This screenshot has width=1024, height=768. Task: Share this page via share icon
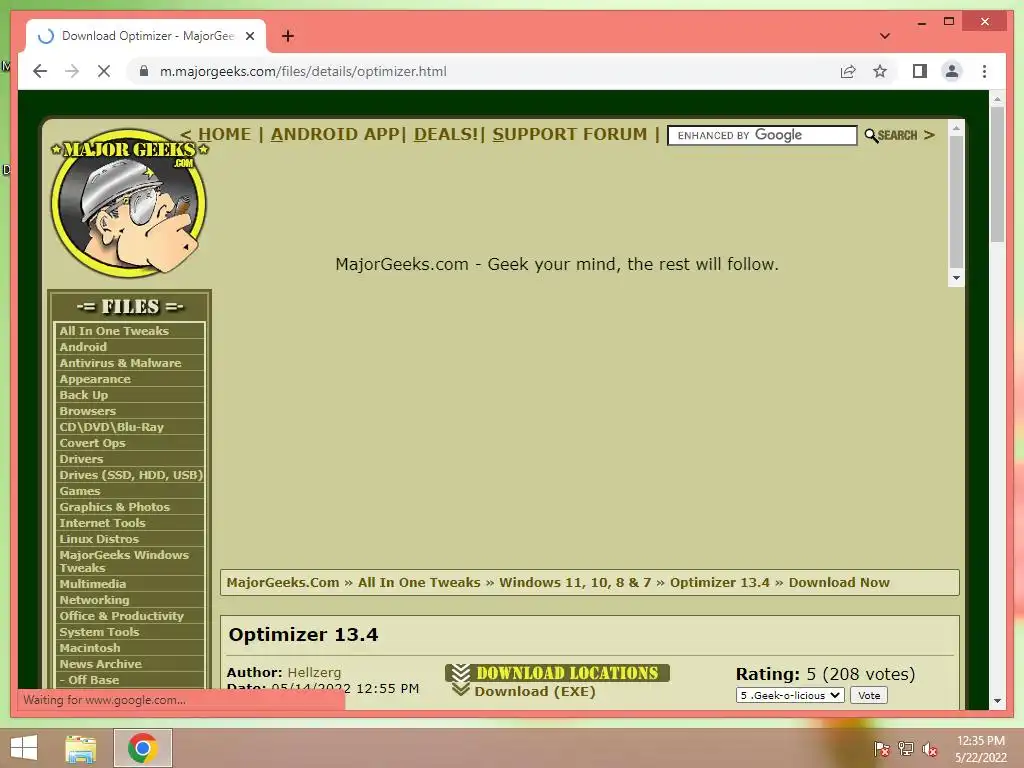click(848, 71)
